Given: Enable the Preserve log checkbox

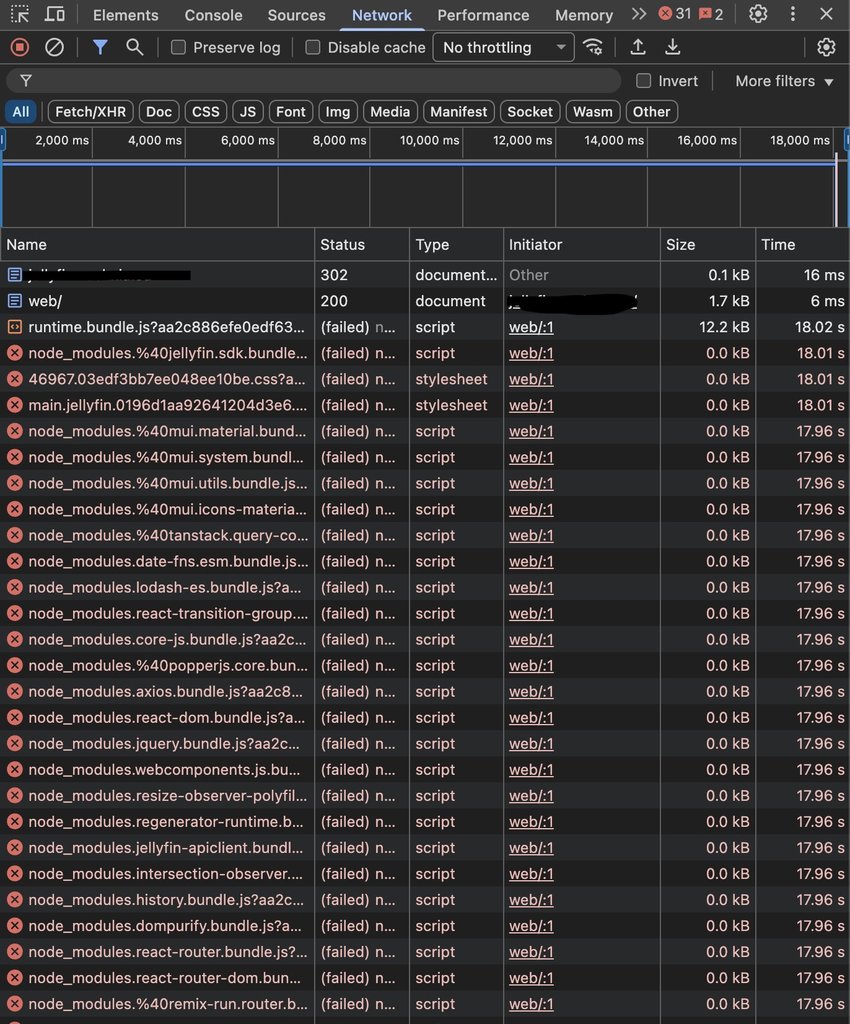Looking at the screenshot, I should tap(178, 47).
